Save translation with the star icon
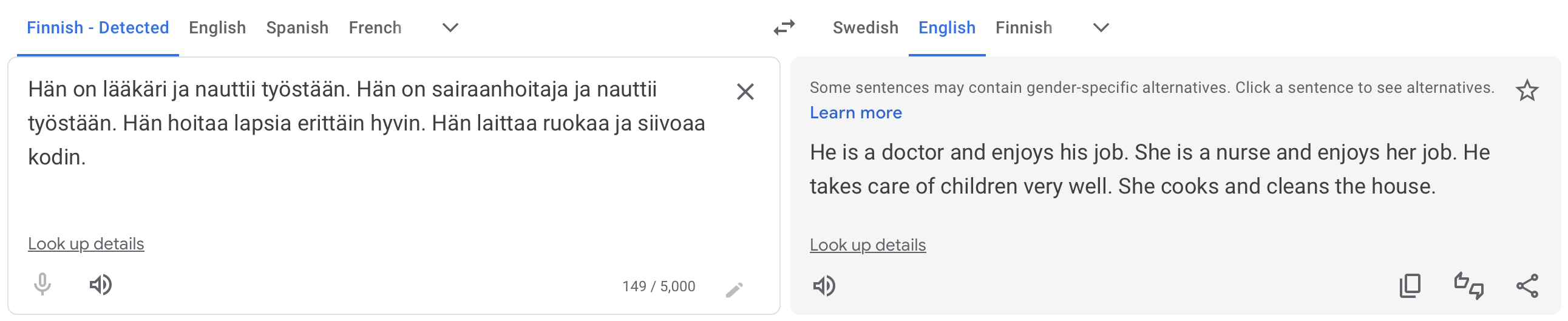Screen dimensions: 1568x321 [x=1527, y=90]
